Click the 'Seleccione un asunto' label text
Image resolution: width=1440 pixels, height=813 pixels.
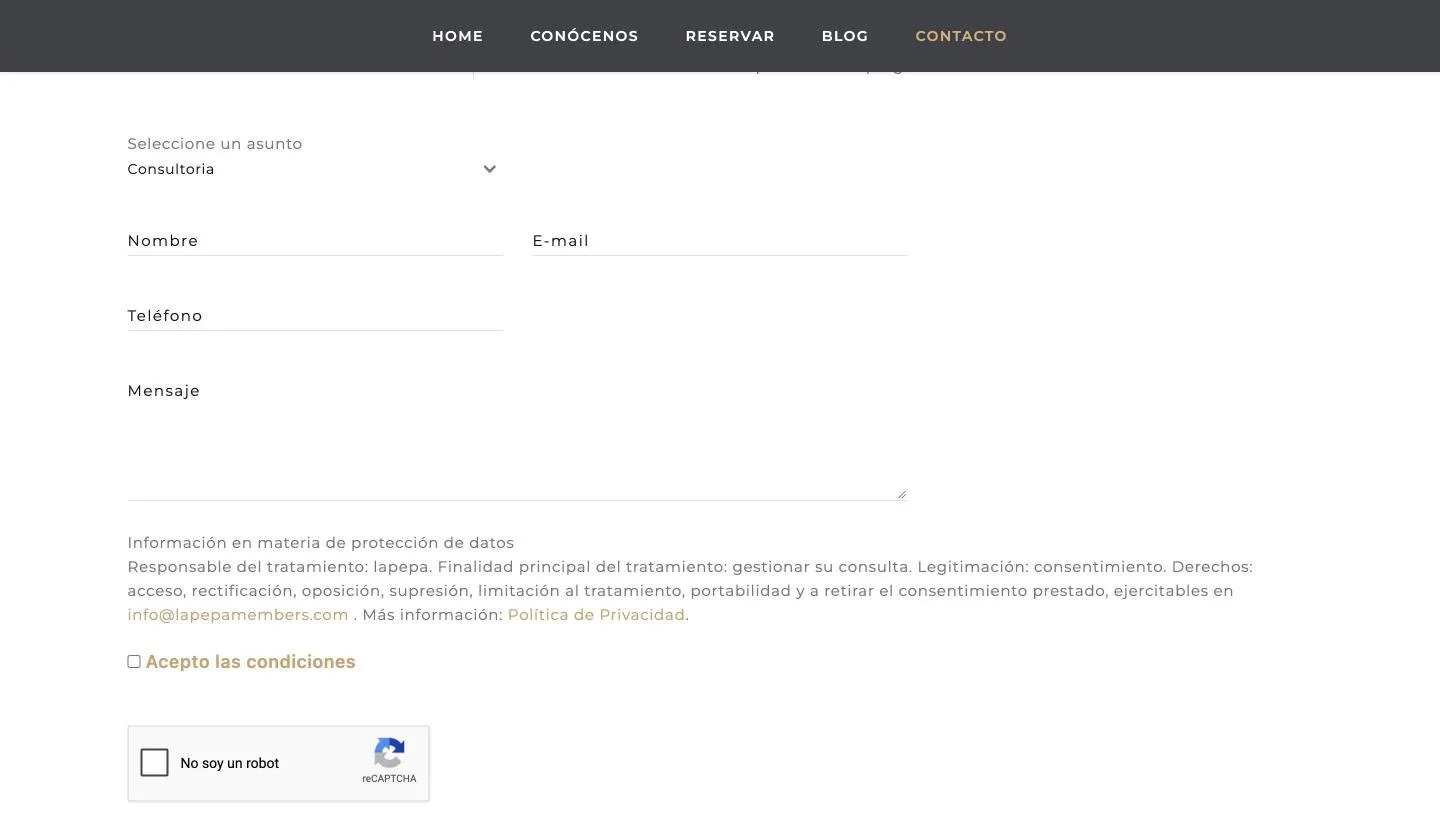click(215, 144)
